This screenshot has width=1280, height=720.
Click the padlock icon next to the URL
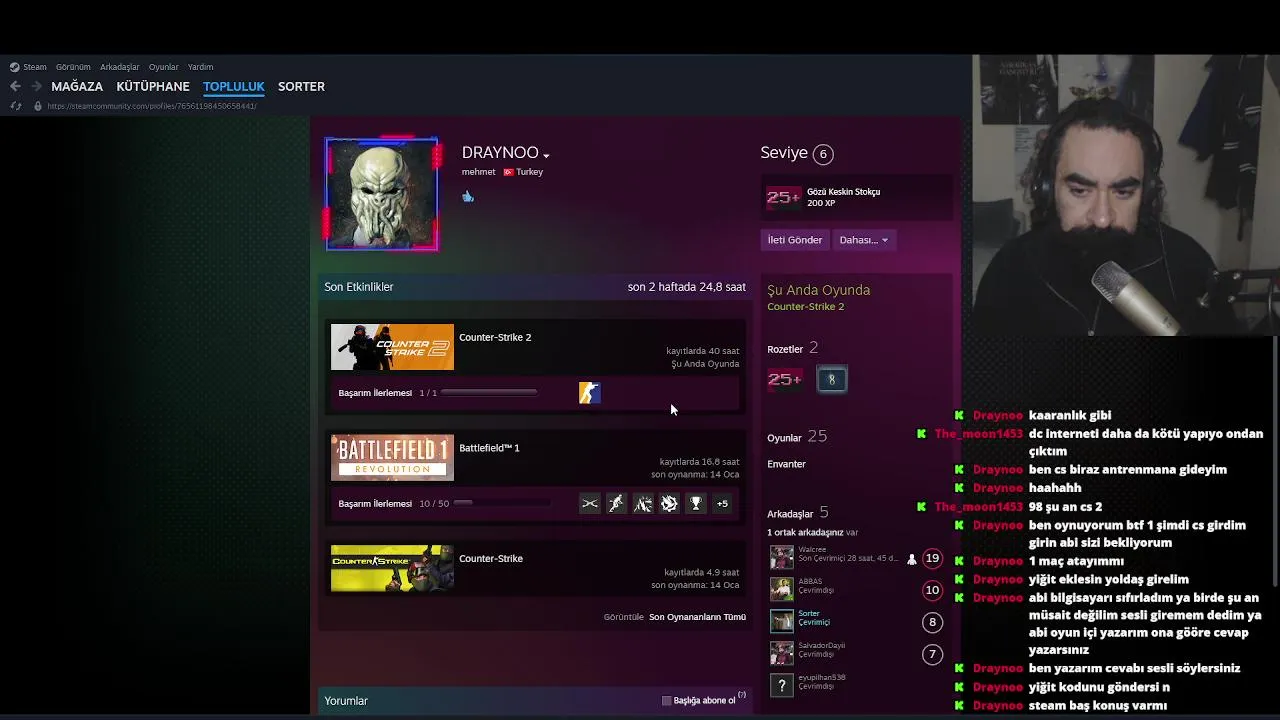coord(38,106)
